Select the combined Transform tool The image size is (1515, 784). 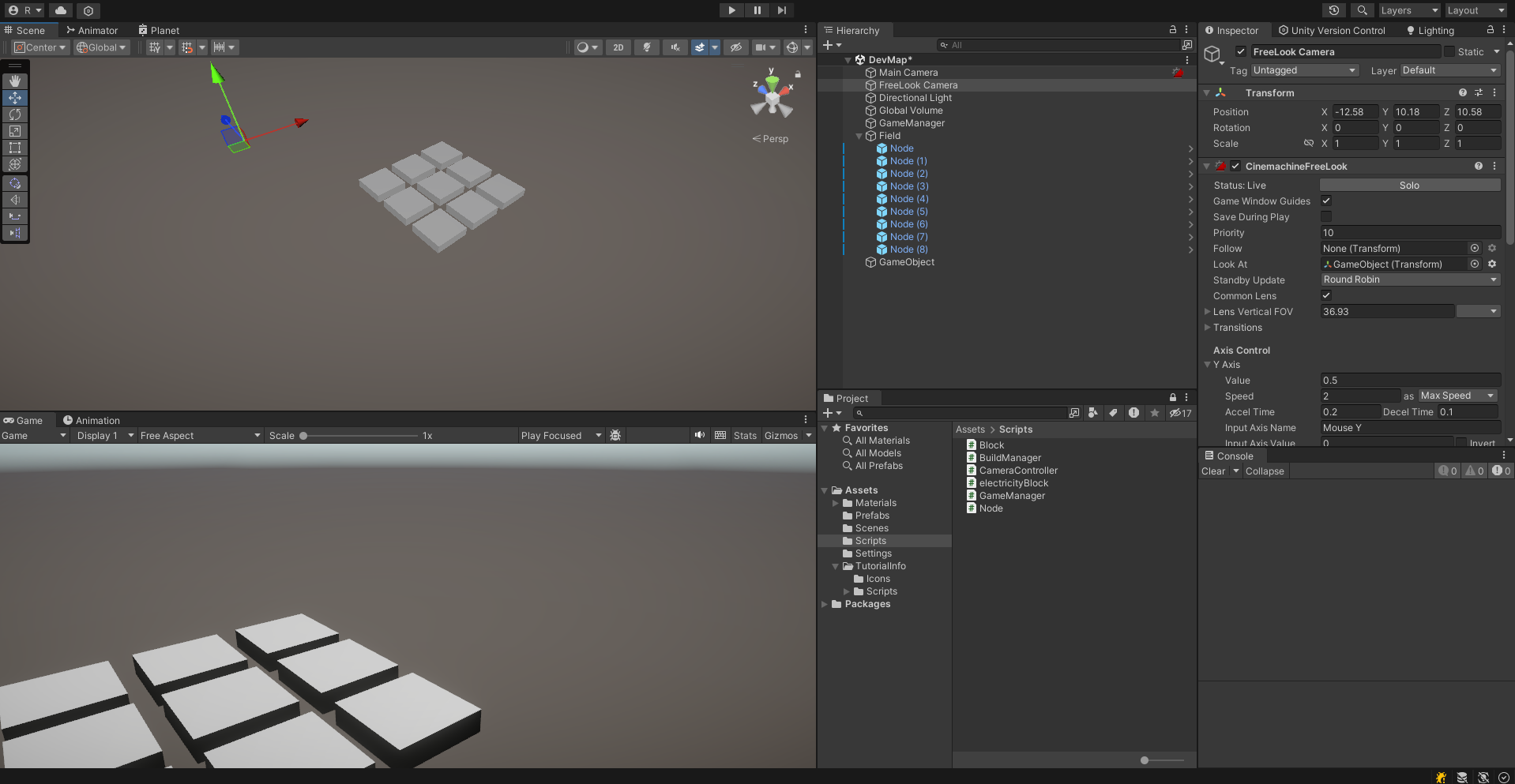[15, 164]
